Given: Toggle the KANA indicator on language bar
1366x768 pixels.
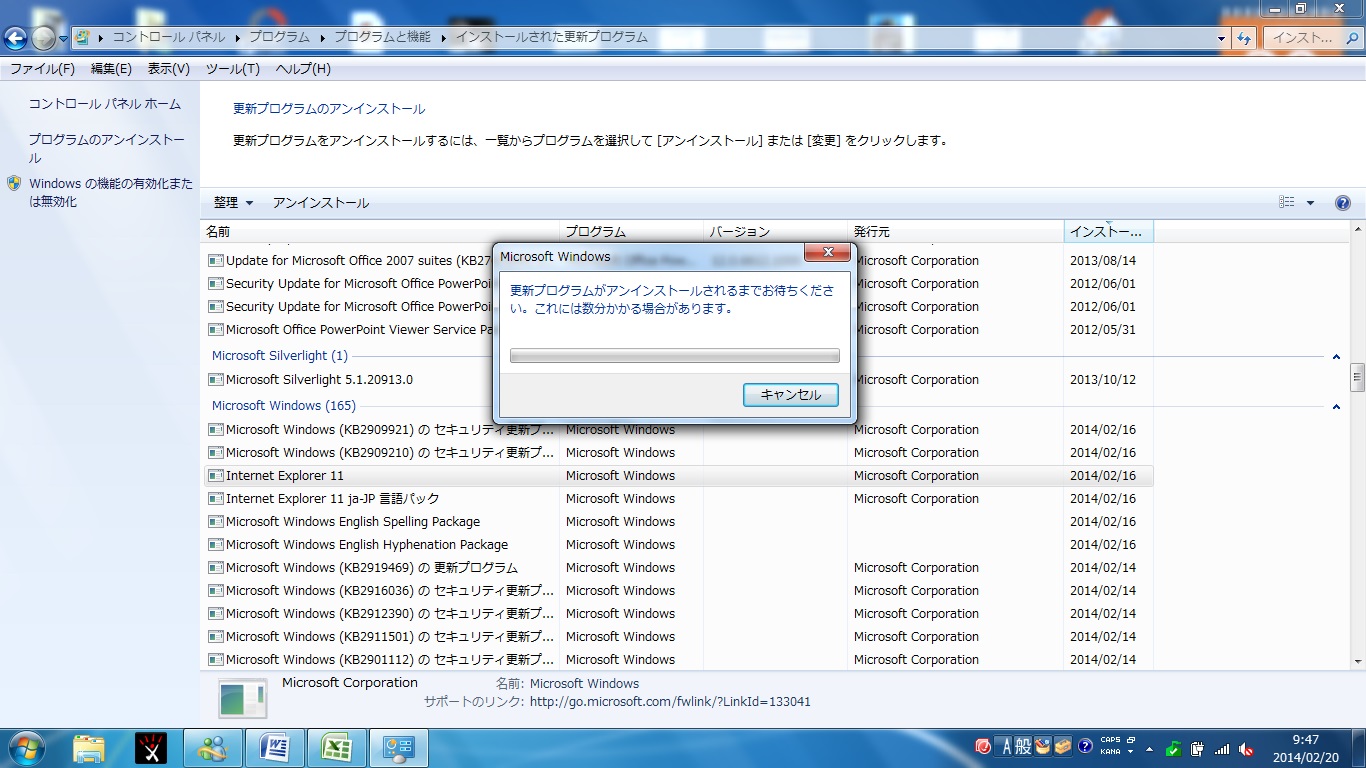Looking at the screenshot, I should (1111, 752).
